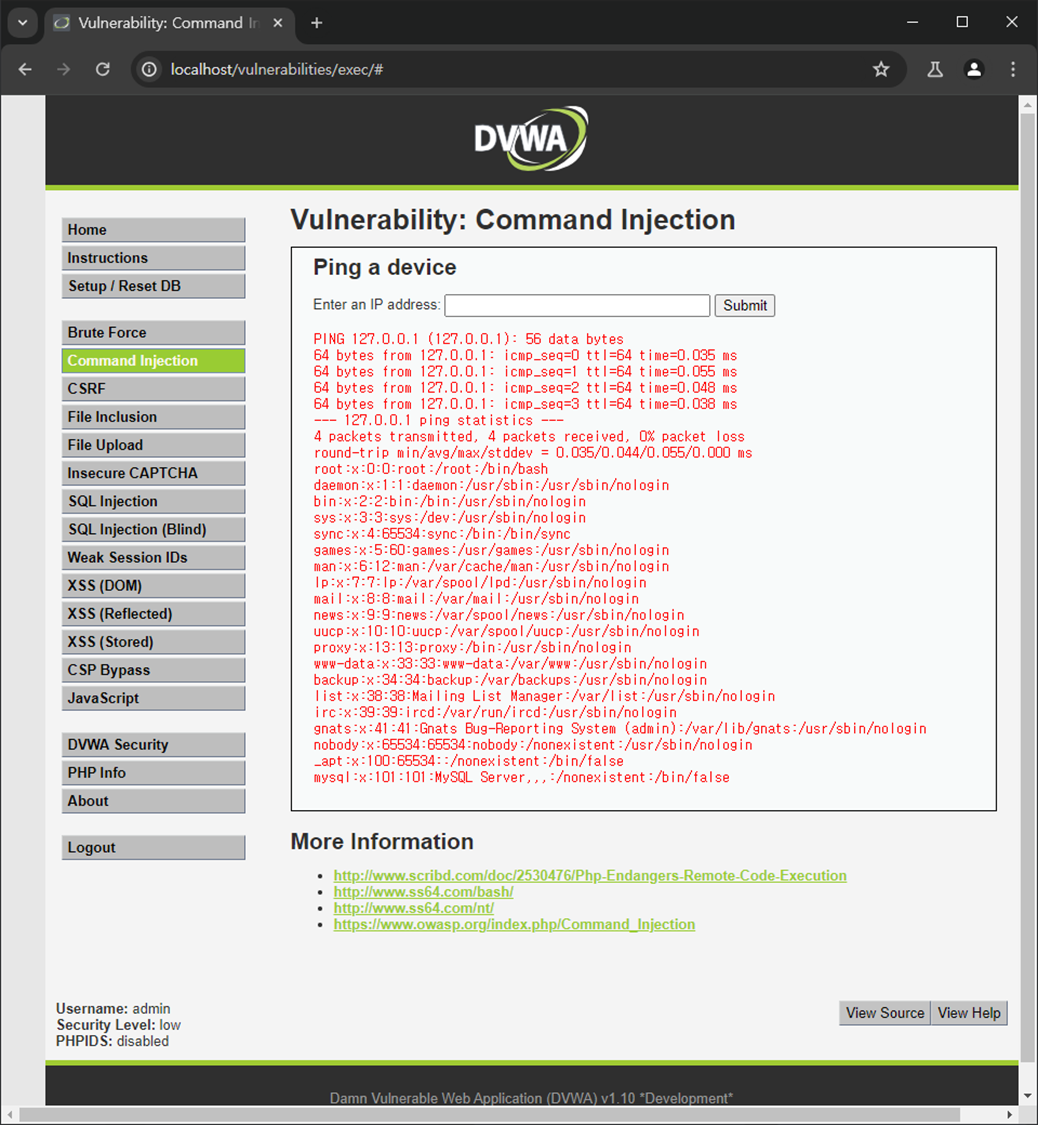
Task: Click View Help button
Action: coord(969,1013)
